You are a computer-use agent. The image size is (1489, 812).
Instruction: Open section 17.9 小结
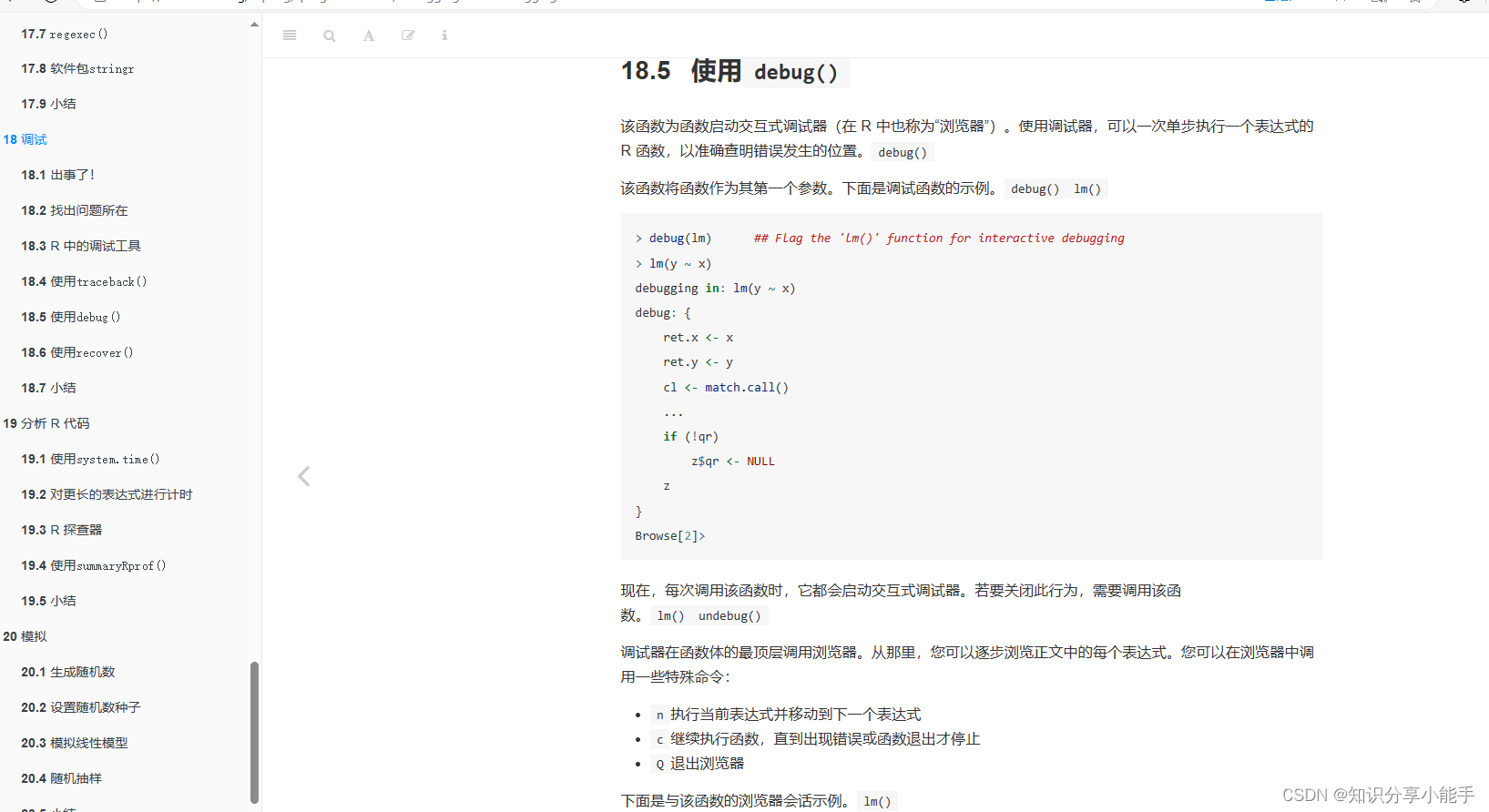point(48,104)
